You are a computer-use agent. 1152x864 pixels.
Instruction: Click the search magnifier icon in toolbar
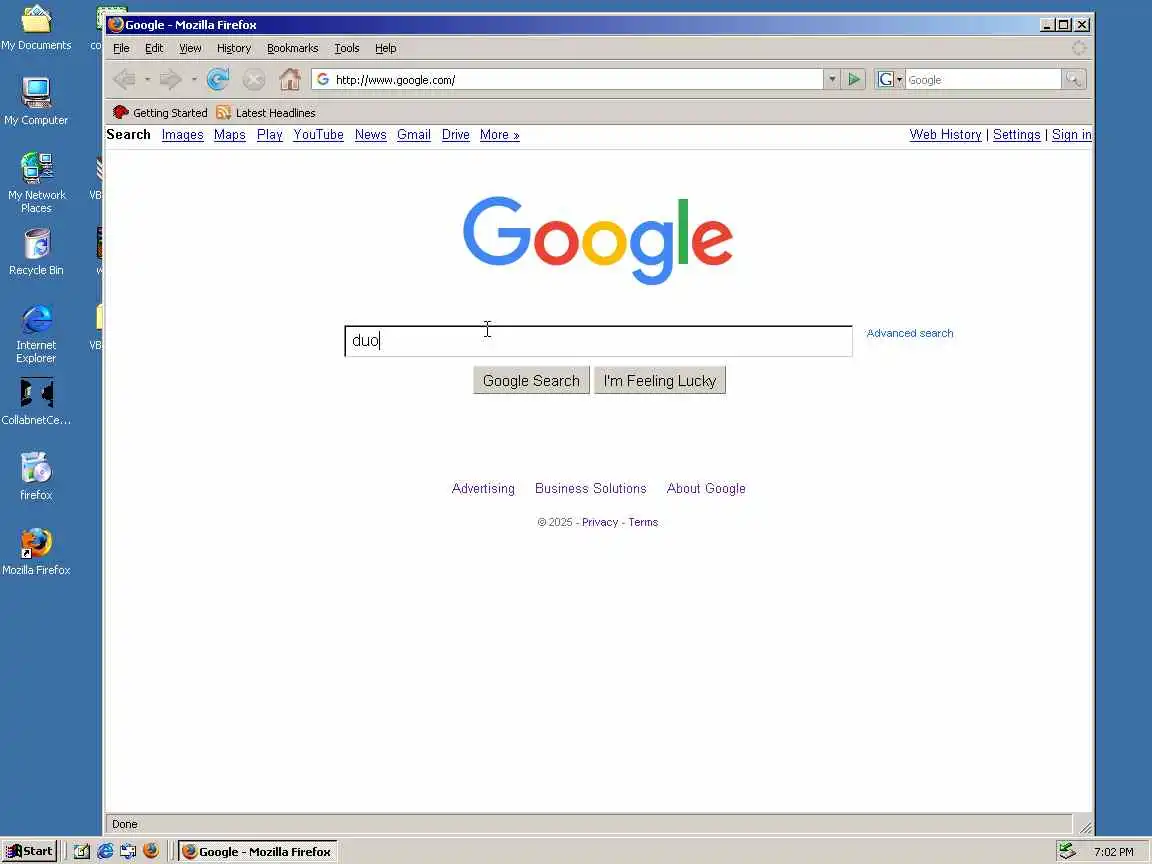click(x=1073, y=79)
